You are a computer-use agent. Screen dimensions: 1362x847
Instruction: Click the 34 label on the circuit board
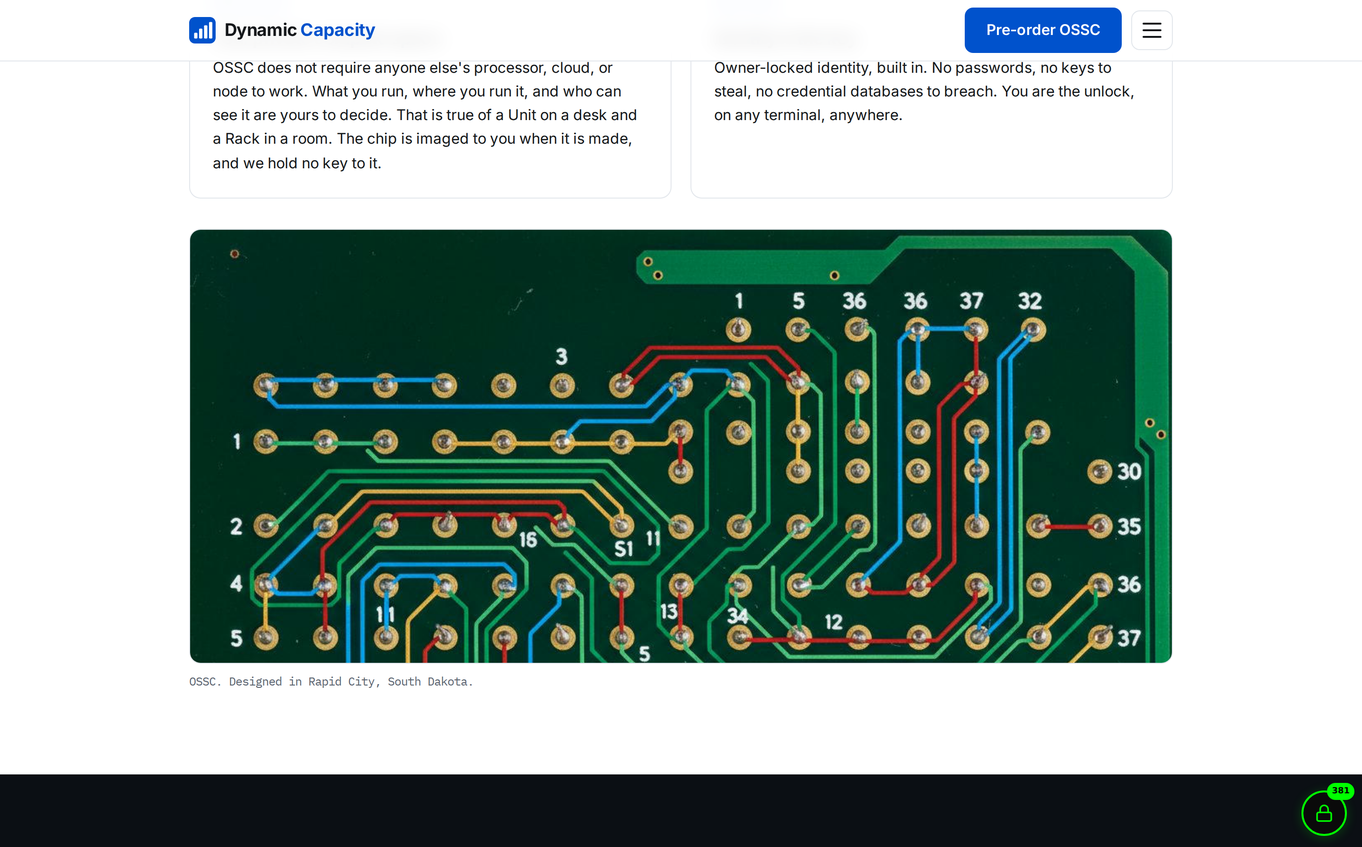coord(738,616)
